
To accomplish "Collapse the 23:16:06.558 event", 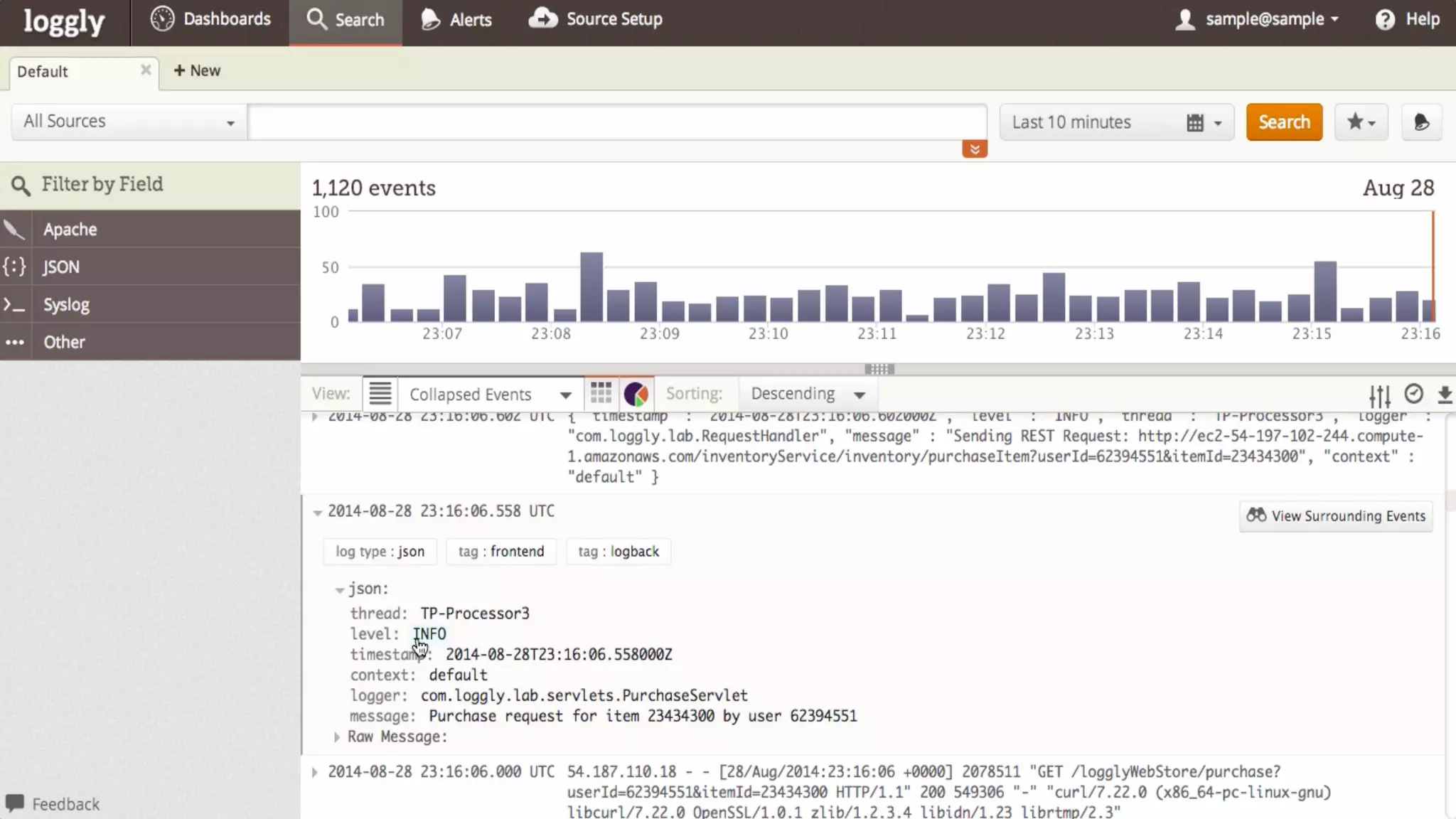I will [317, 512].
